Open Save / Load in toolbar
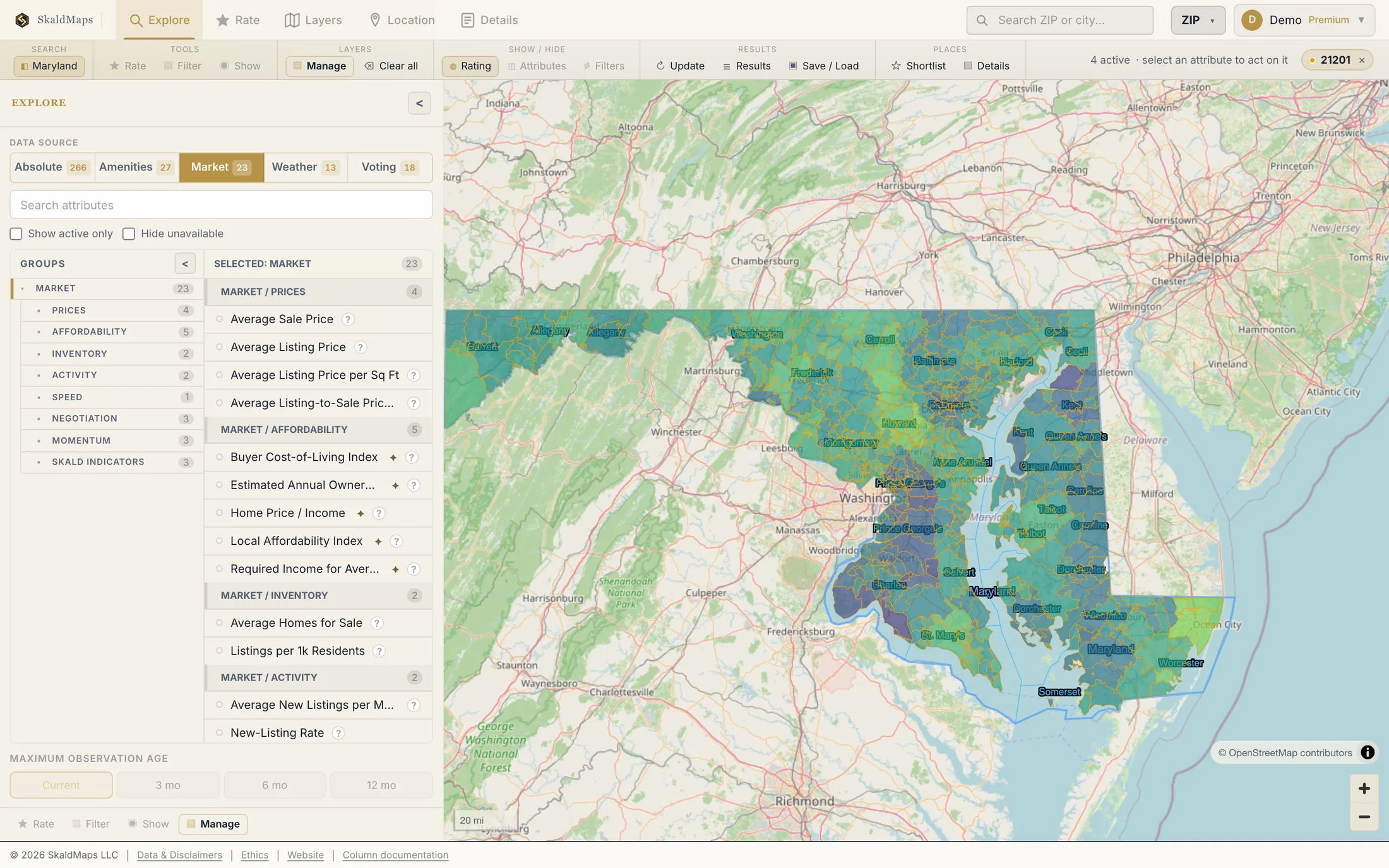Viewport: 1389px width, 868px height. coord(823,66)
